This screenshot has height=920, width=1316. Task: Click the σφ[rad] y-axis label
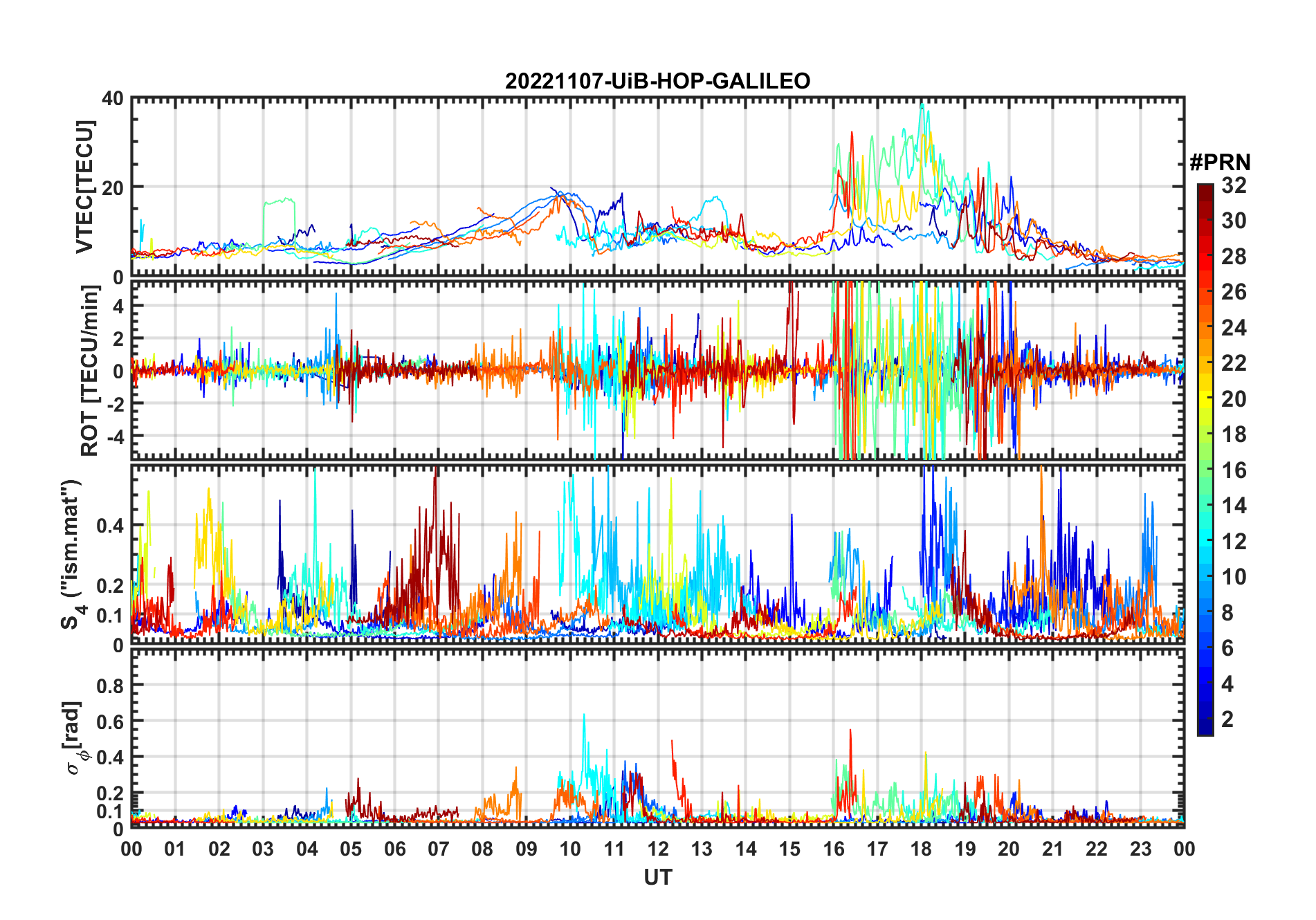(75, 737)
